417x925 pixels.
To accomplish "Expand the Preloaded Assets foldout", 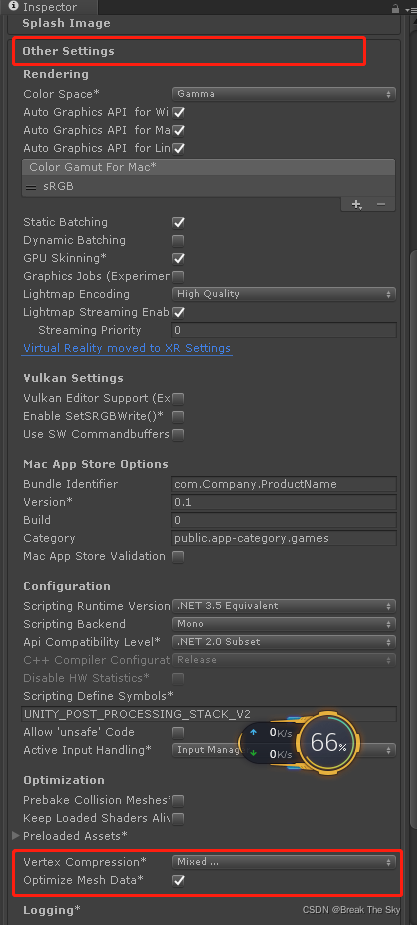I will (x=16, y=836).
